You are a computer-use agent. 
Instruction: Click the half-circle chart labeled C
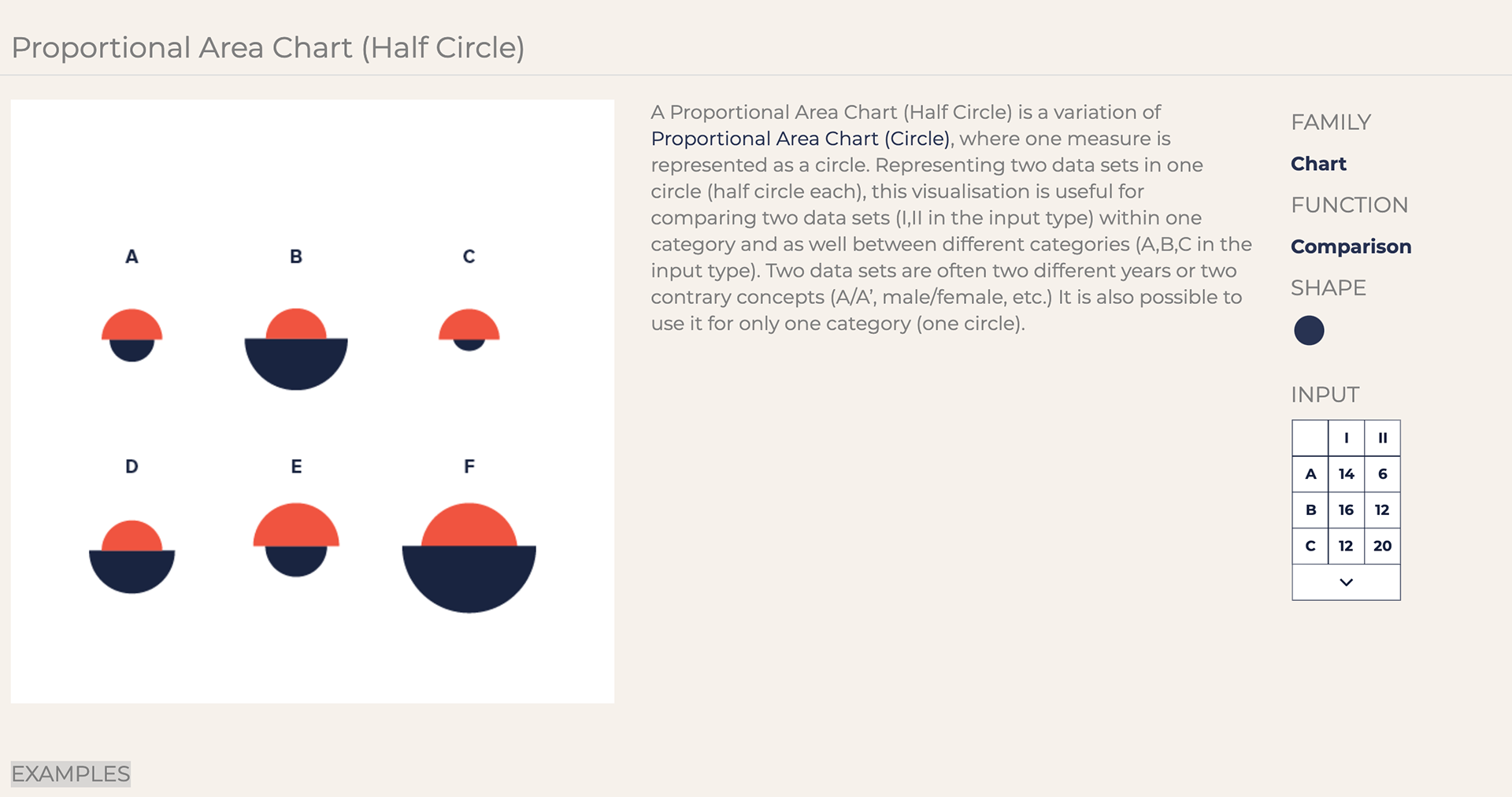(x=469, y=330)
